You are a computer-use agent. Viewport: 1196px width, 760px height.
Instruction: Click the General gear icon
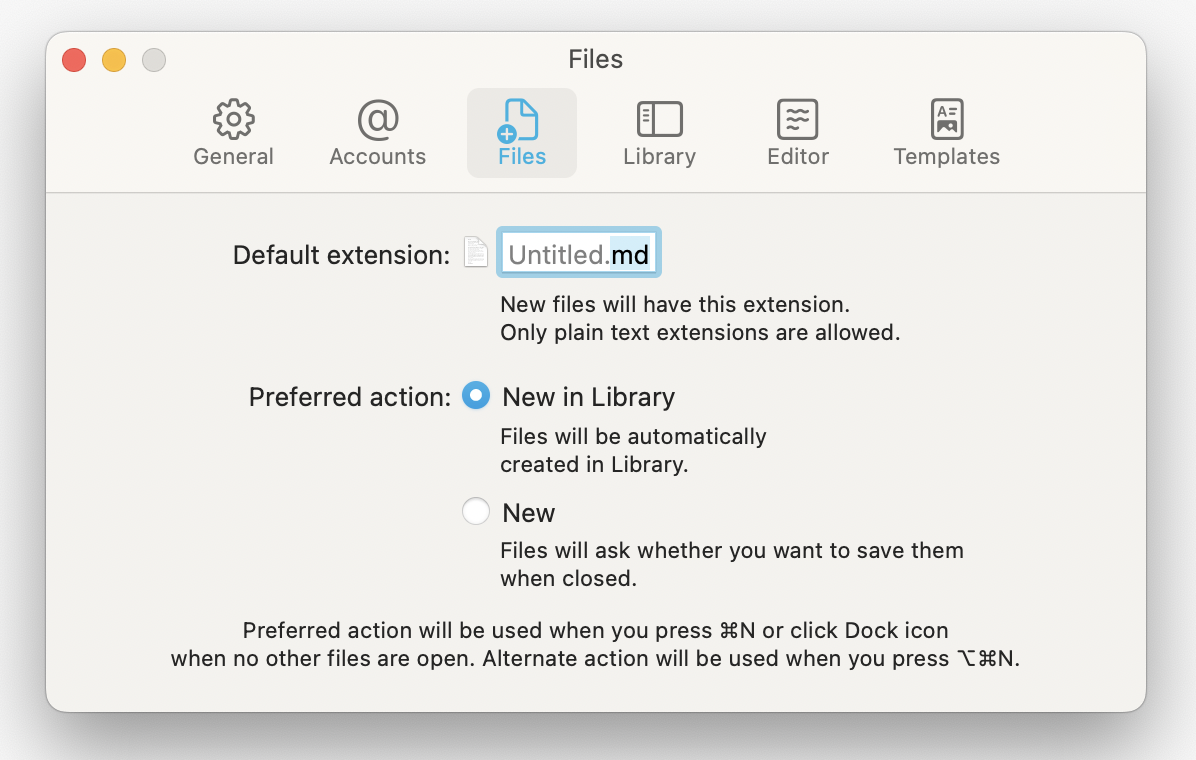(x=234, y=119)
